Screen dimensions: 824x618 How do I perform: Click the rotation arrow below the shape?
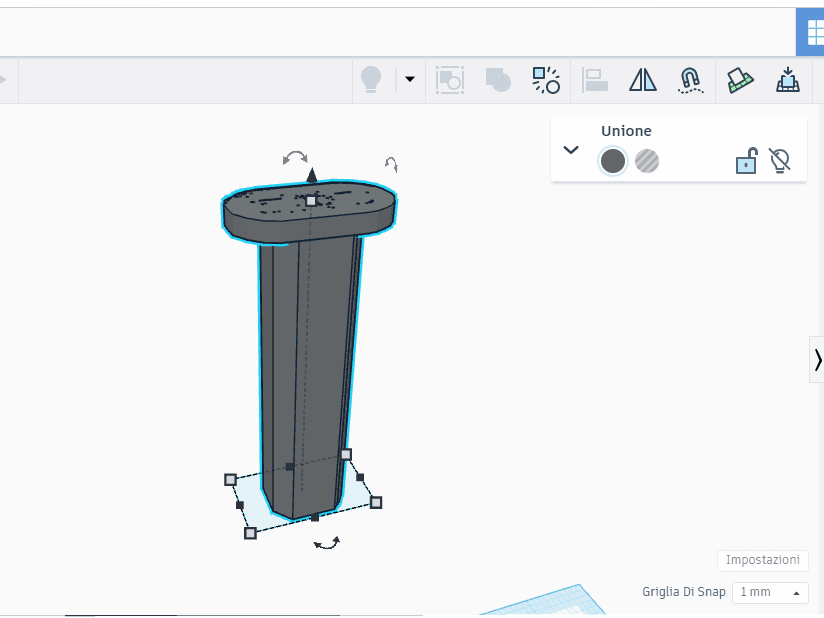[327, 543]
